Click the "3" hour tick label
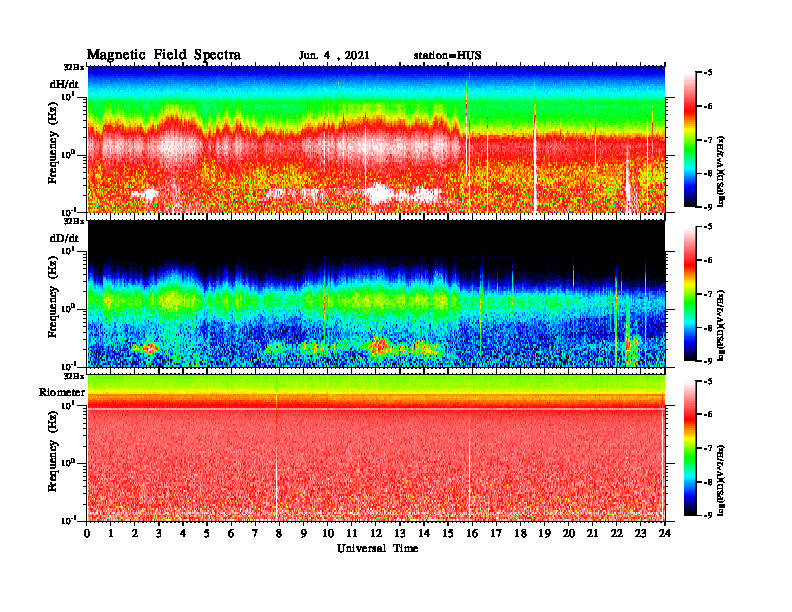 (159, 533)
